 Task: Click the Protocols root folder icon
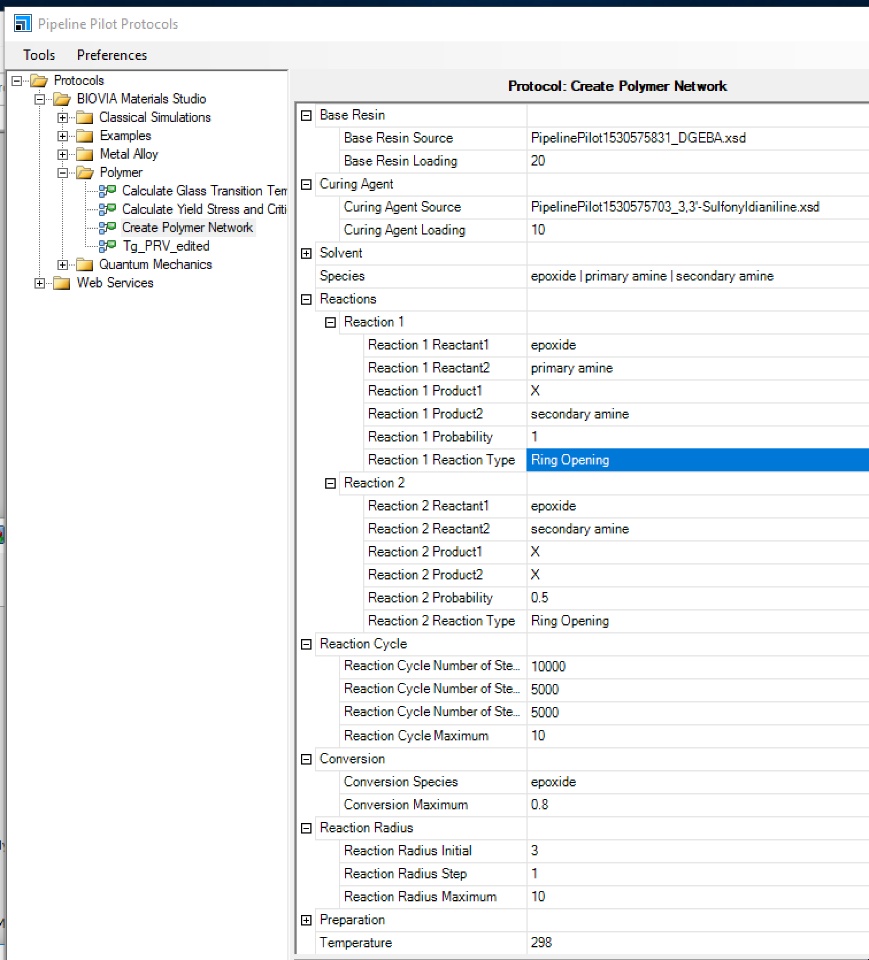pyautogui.click(x=39, y=81)
